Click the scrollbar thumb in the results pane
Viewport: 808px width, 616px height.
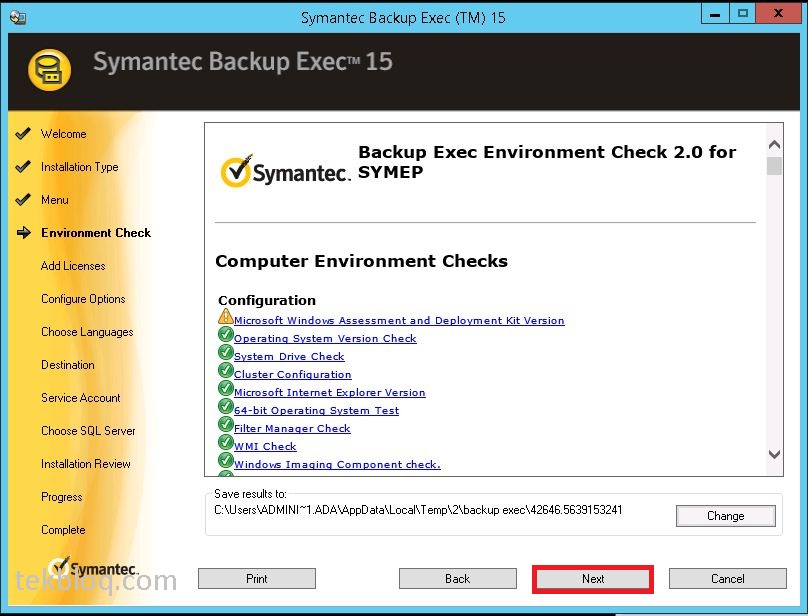(774, 166)
